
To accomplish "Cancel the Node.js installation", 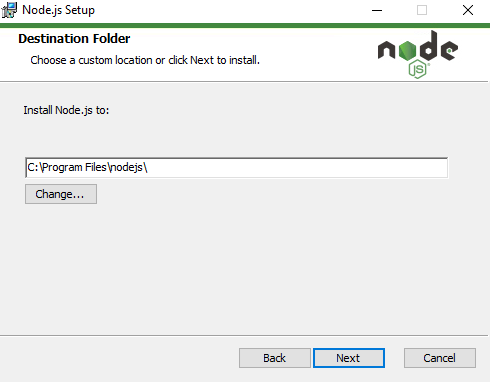I will pos(440,358).
